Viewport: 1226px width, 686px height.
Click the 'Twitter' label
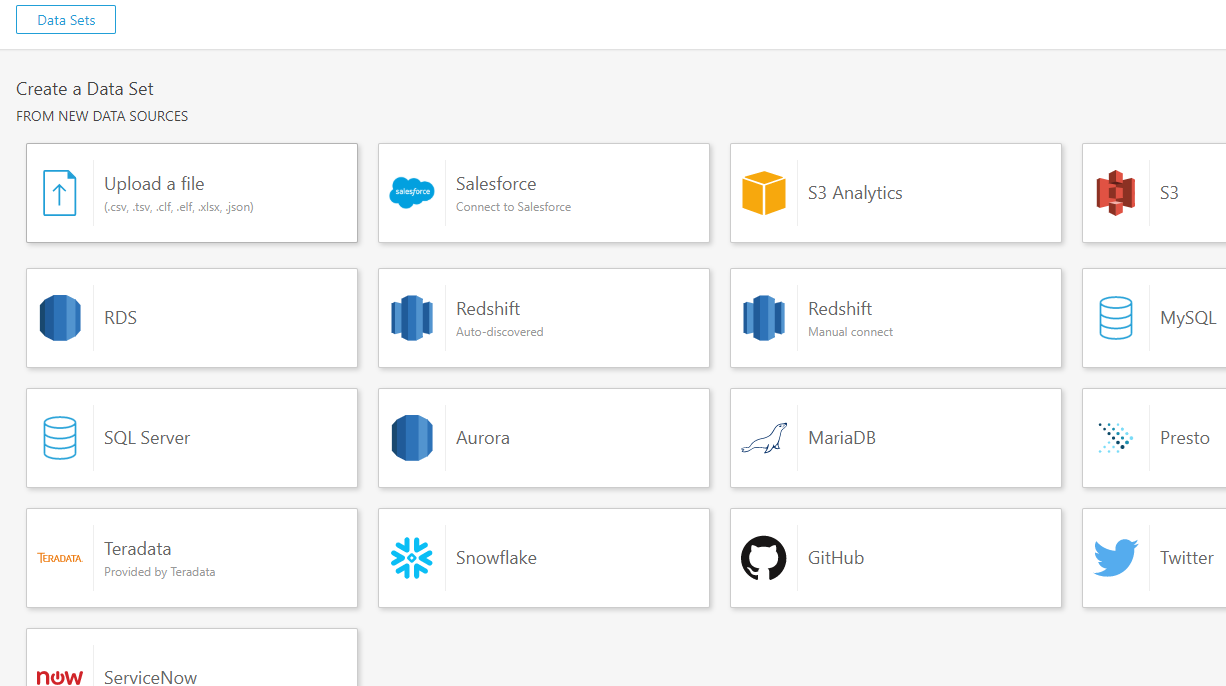(x=1187, y=558)
